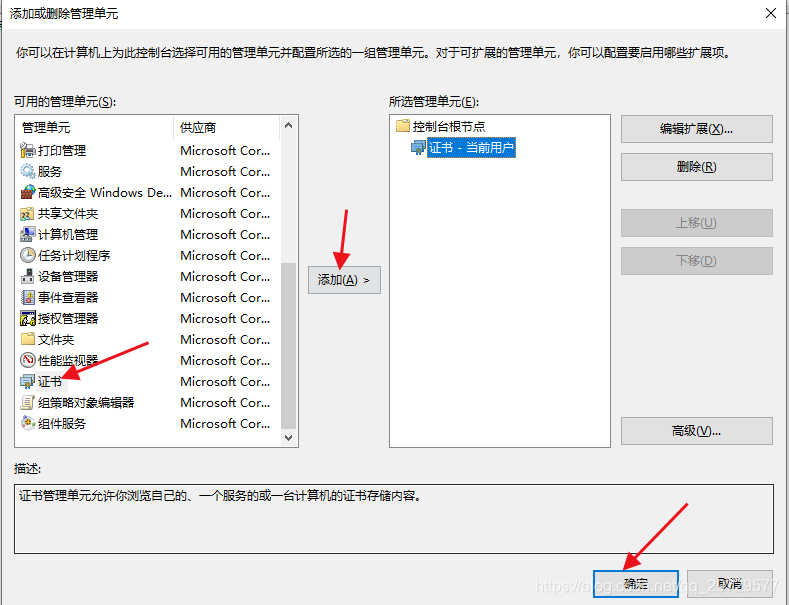This screenshot has width=789, height=605.
Task: Click the 组策略对象编辑器 scroll icon
Action: tap(27, 402)
